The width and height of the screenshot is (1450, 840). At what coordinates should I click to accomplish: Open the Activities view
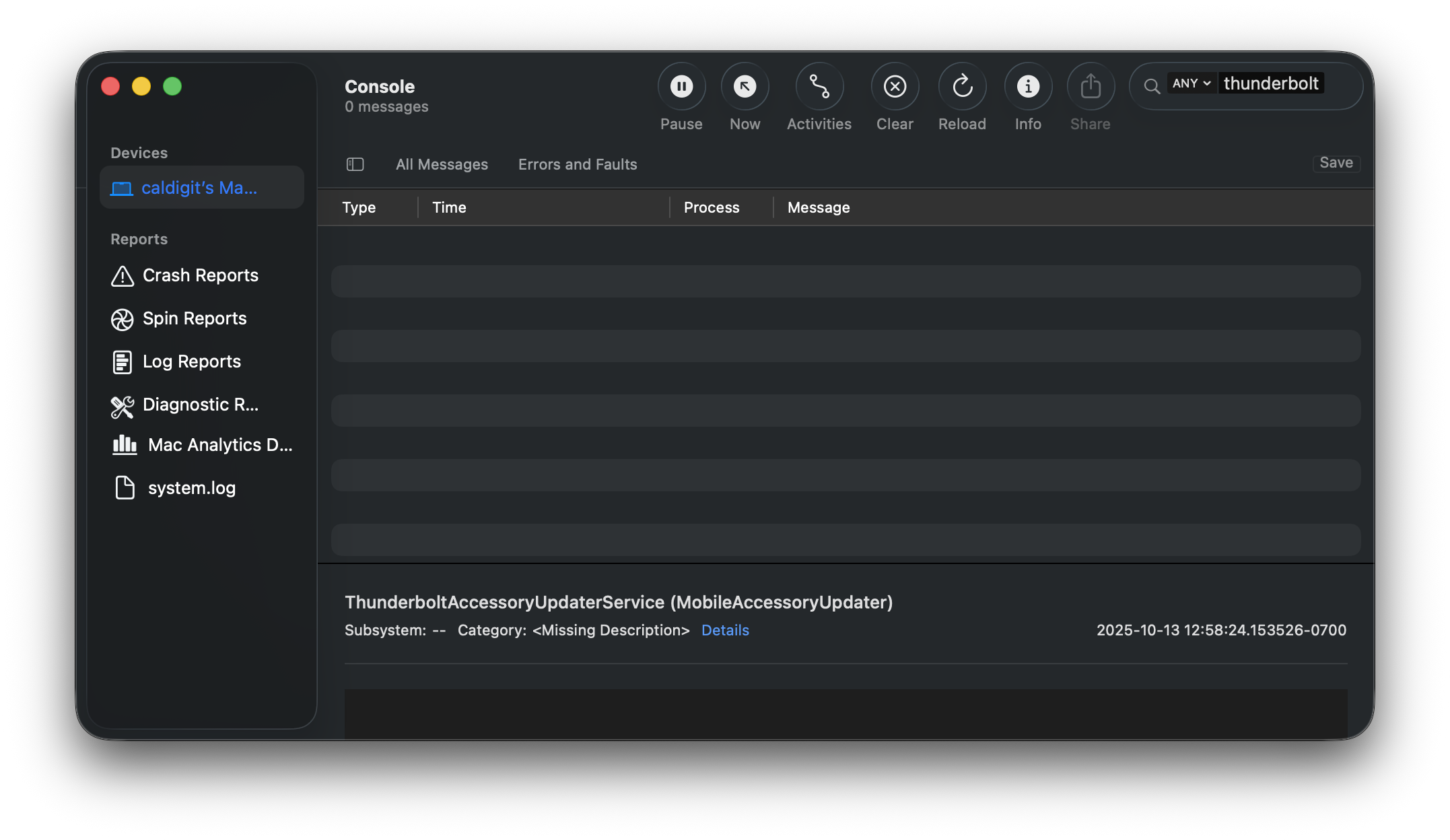pos(819,86)
